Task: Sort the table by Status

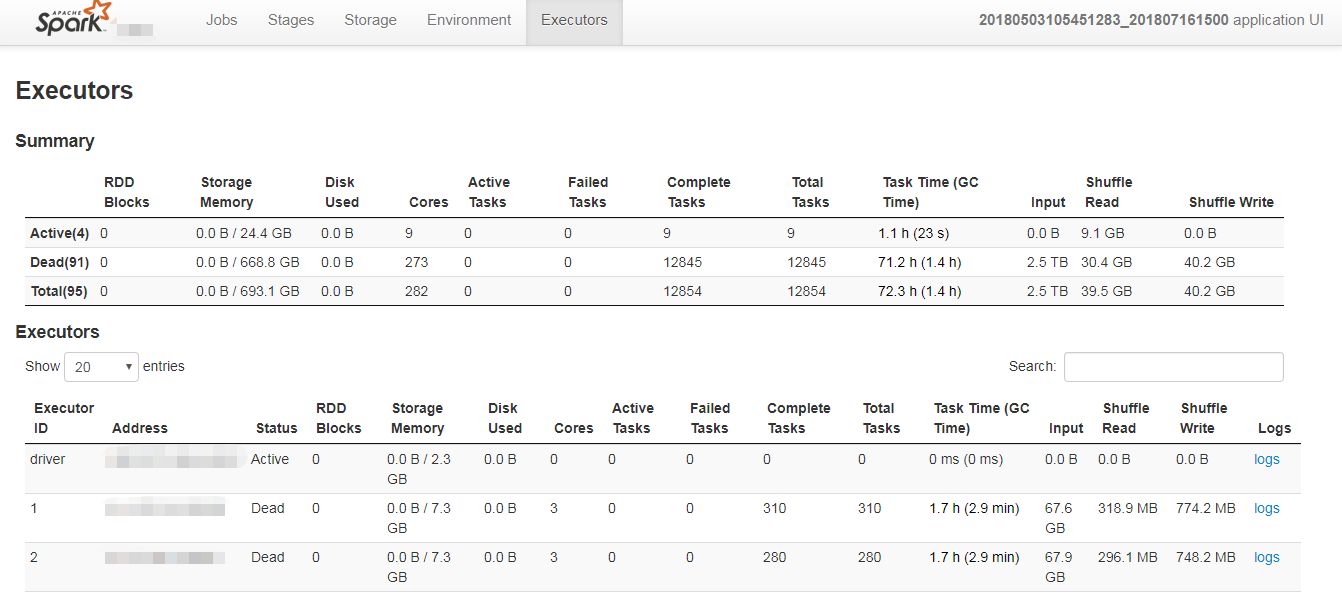Action: (x=277, y=427)
